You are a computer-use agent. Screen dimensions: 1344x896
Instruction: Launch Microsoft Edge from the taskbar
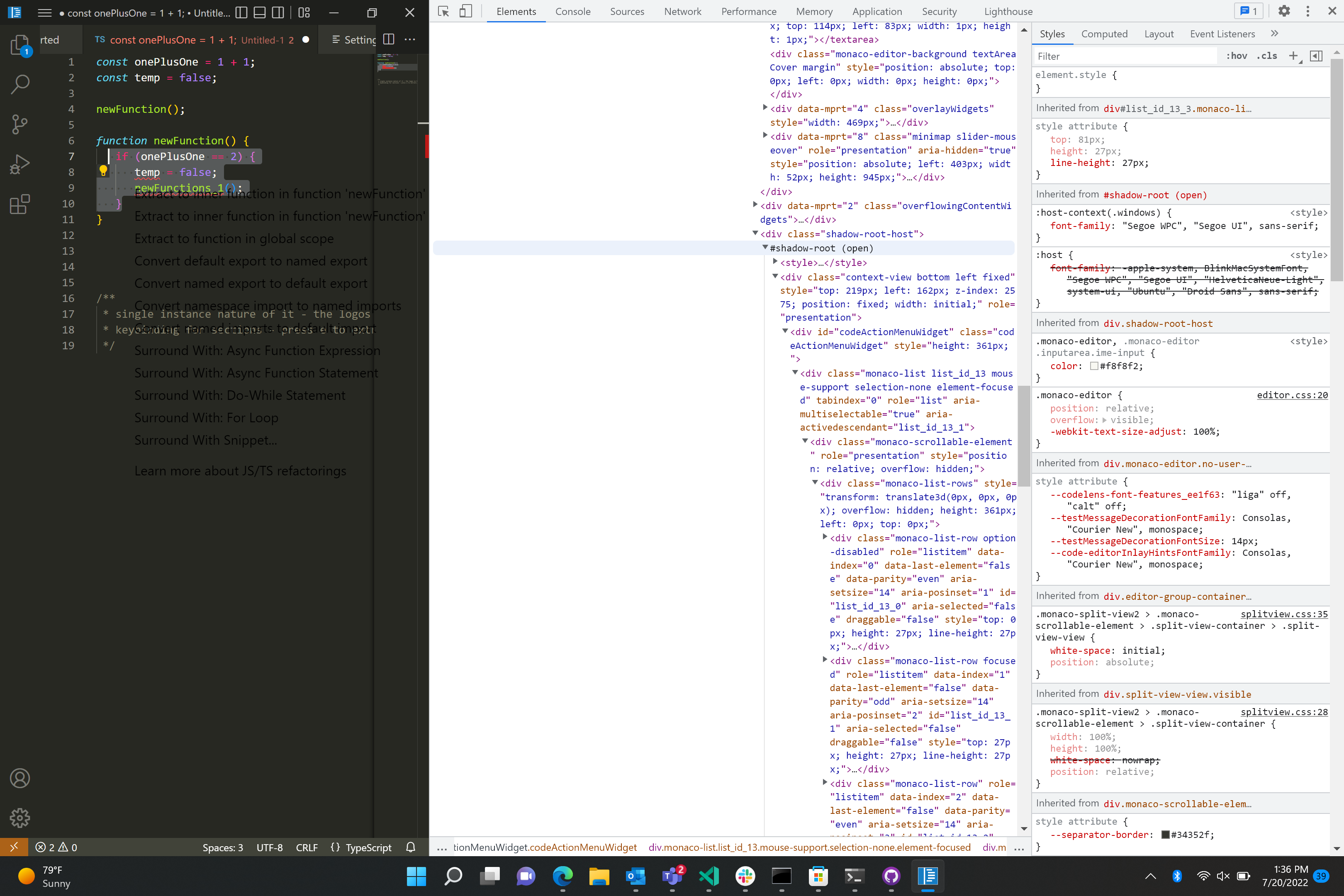point(563,877)
